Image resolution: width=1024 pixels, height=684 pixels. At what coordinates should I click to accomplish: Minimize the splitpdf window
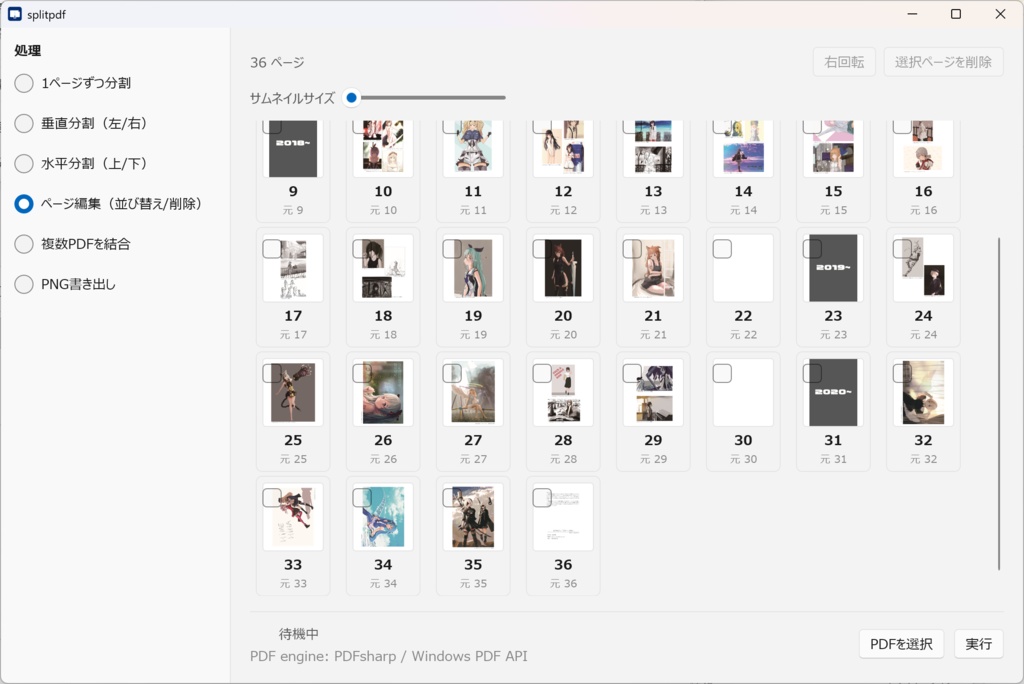click(x=912, y=14)
